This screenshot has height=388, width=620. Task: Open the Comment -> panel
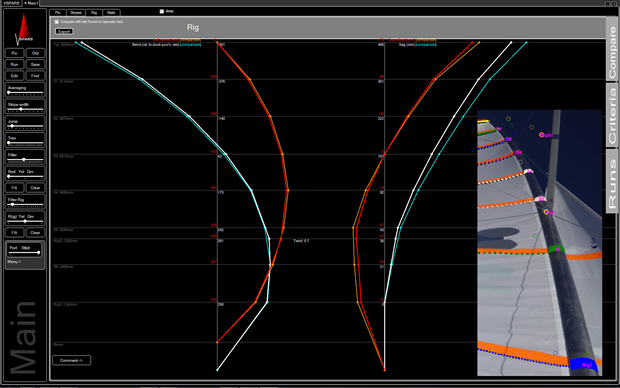coord(72,360)
